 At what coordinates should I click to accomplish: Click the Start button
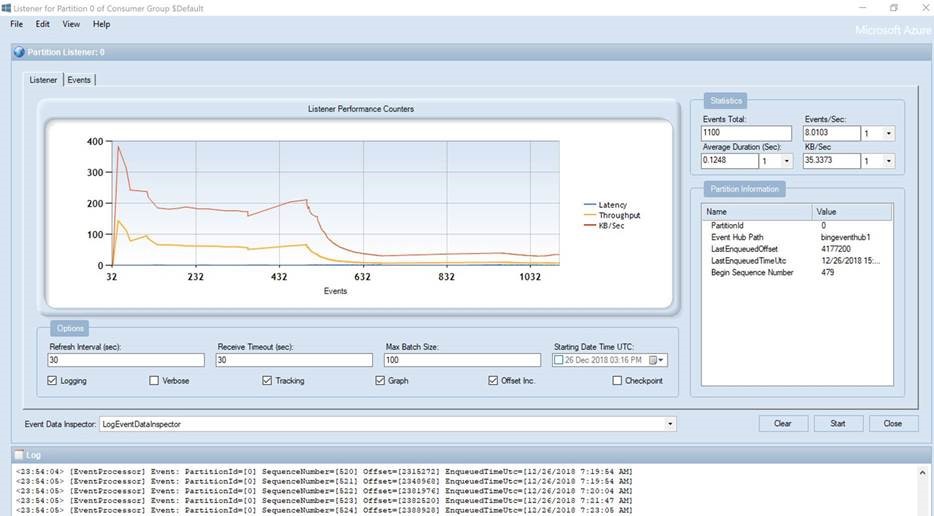coord(837,424)
